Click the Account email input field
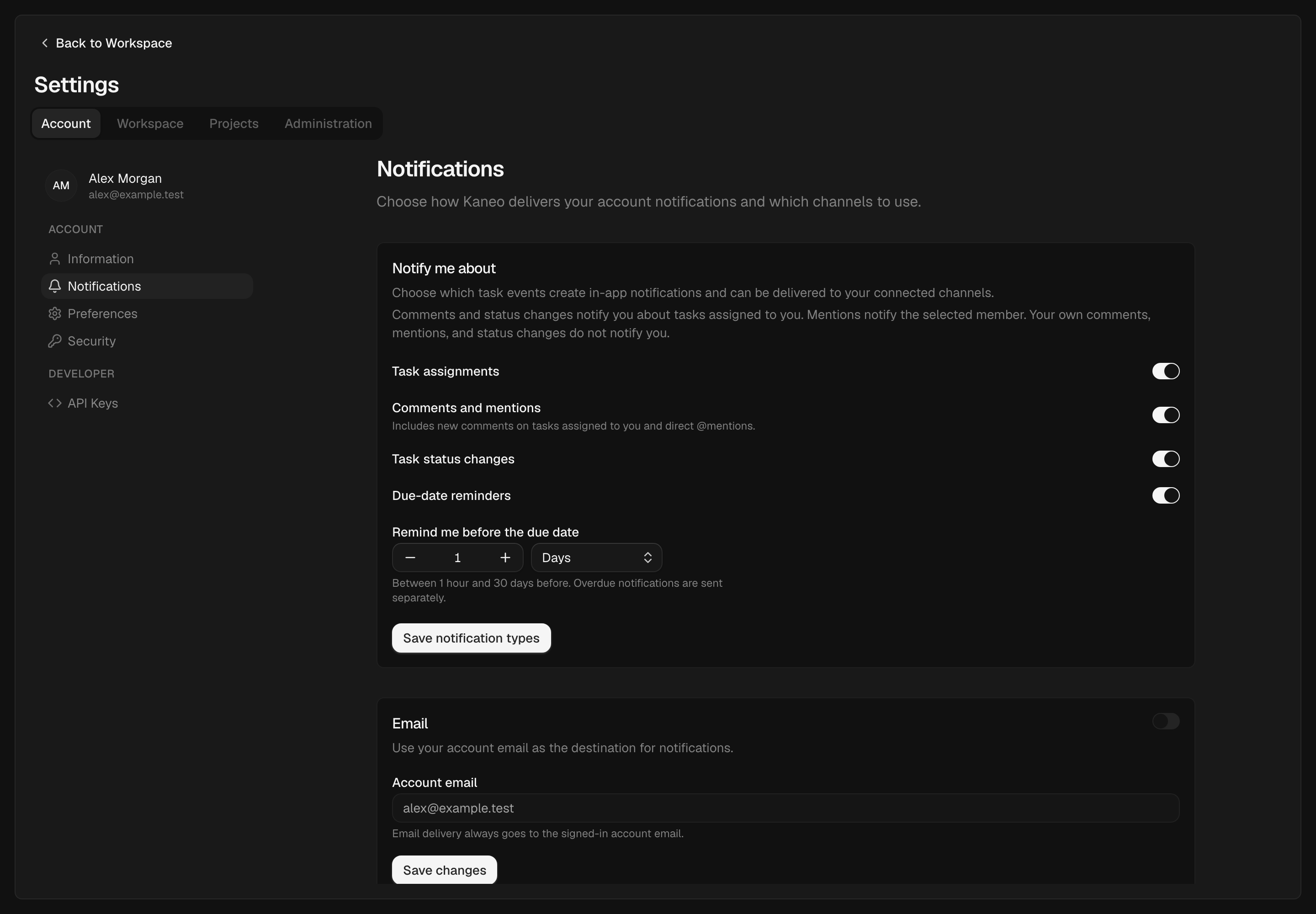This screenshot has height=914, width=1316. pyautogui.click(x=785, y=808)
